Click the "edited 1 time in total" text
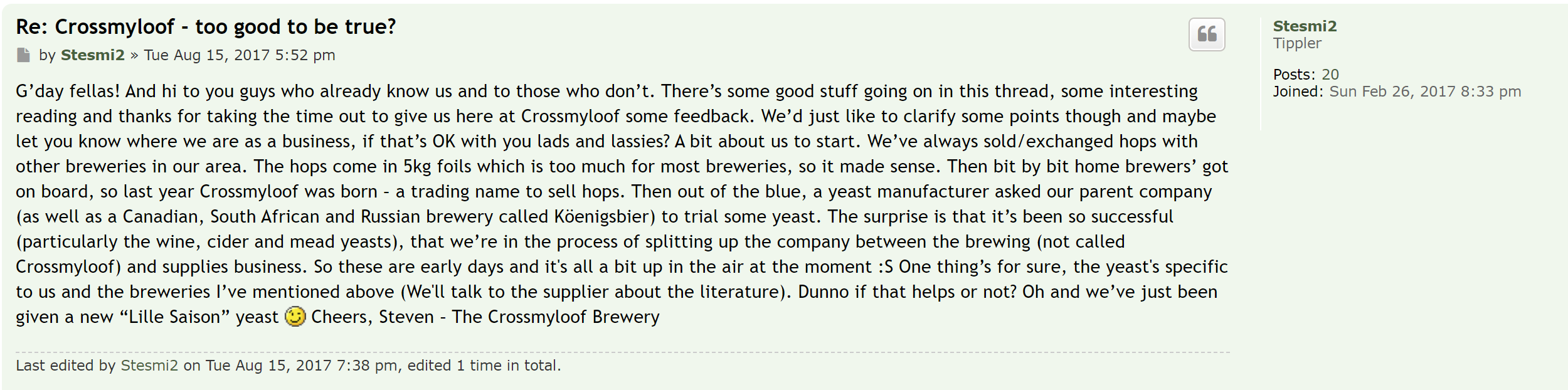1568x390 pixels. (x=484, y=366)
